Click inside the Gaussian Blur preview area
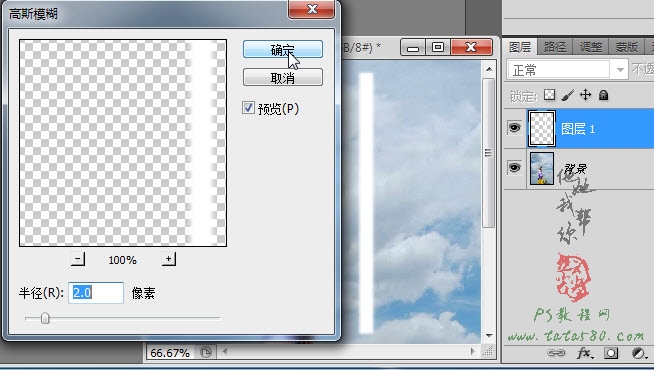 (x=123, y=143)
